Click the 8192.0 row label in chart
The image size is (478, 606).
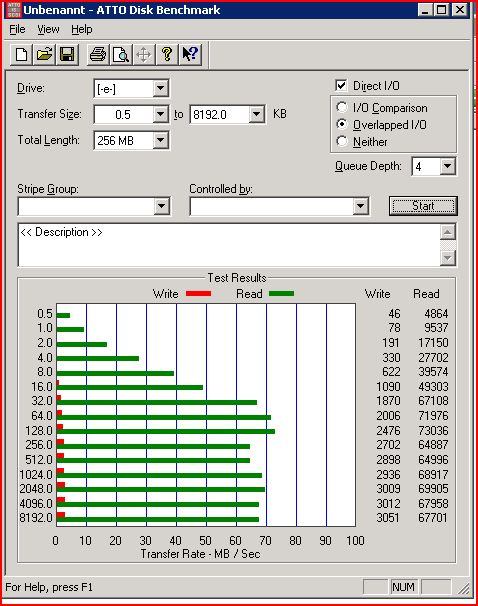(x=36, y=518)
